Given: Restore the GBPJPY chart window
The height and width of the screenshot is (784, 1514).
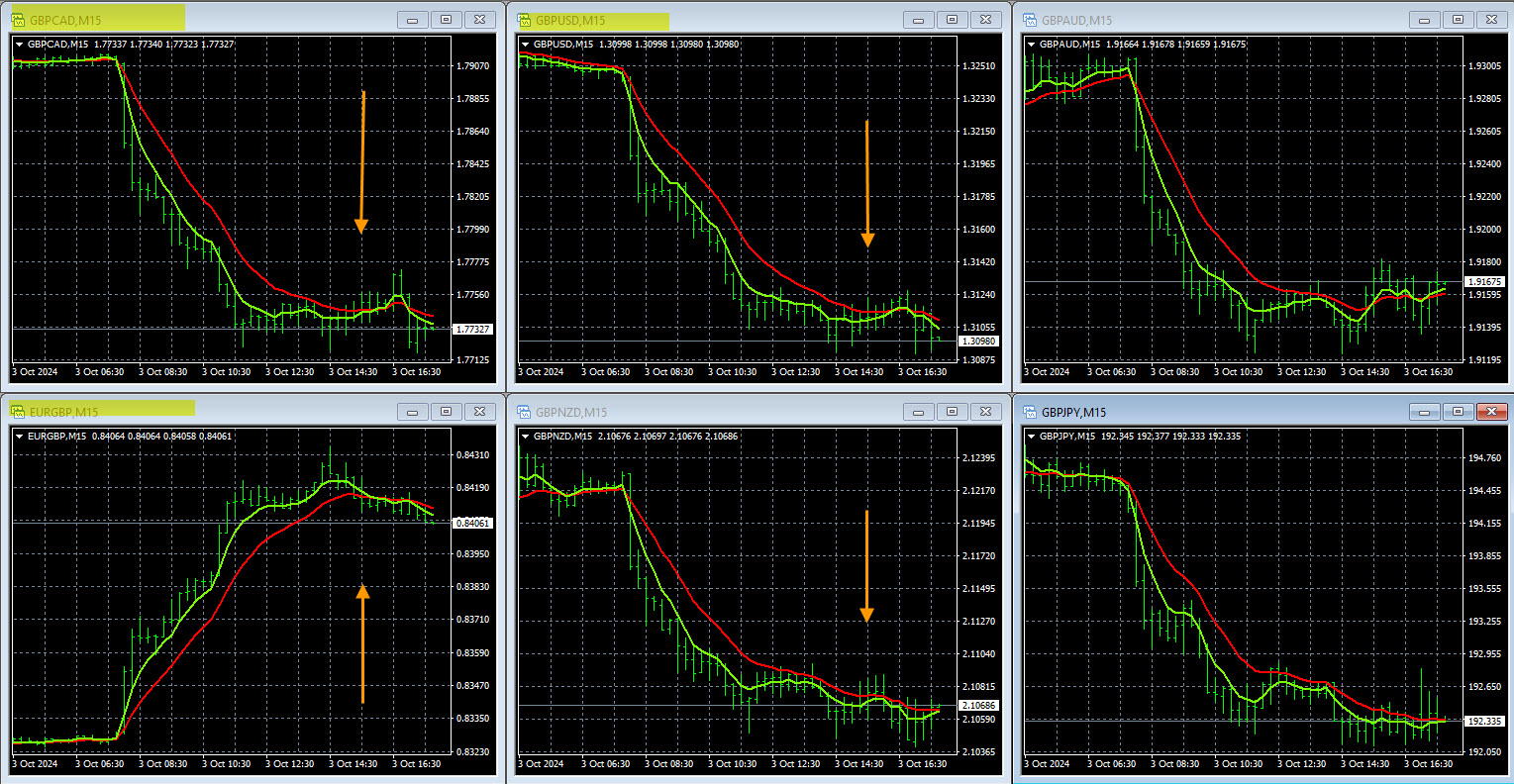Looking at the screenshot, I should 1459,412.
